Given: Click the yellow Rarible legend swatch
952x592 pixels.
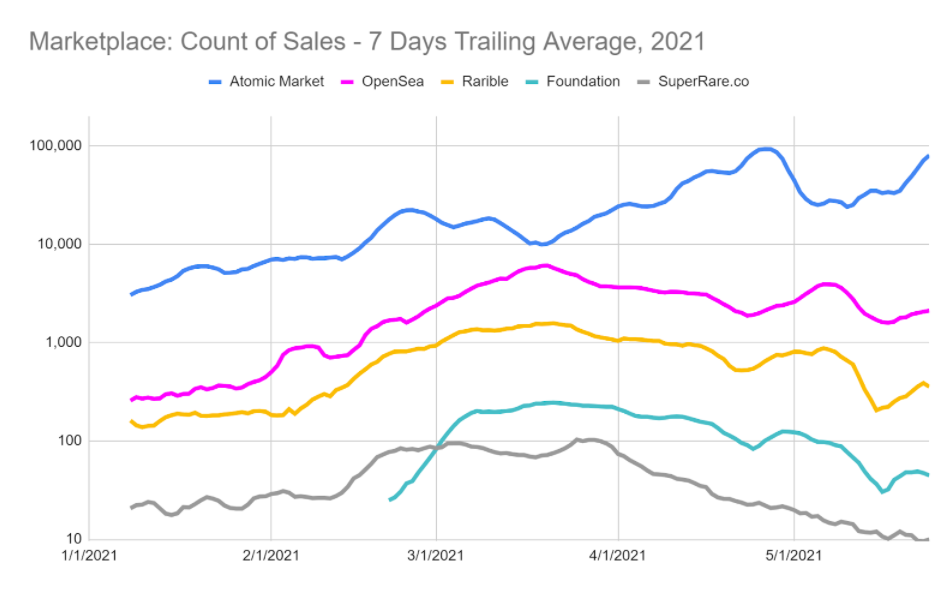Looking at the screenshot, I should (447, 82).
